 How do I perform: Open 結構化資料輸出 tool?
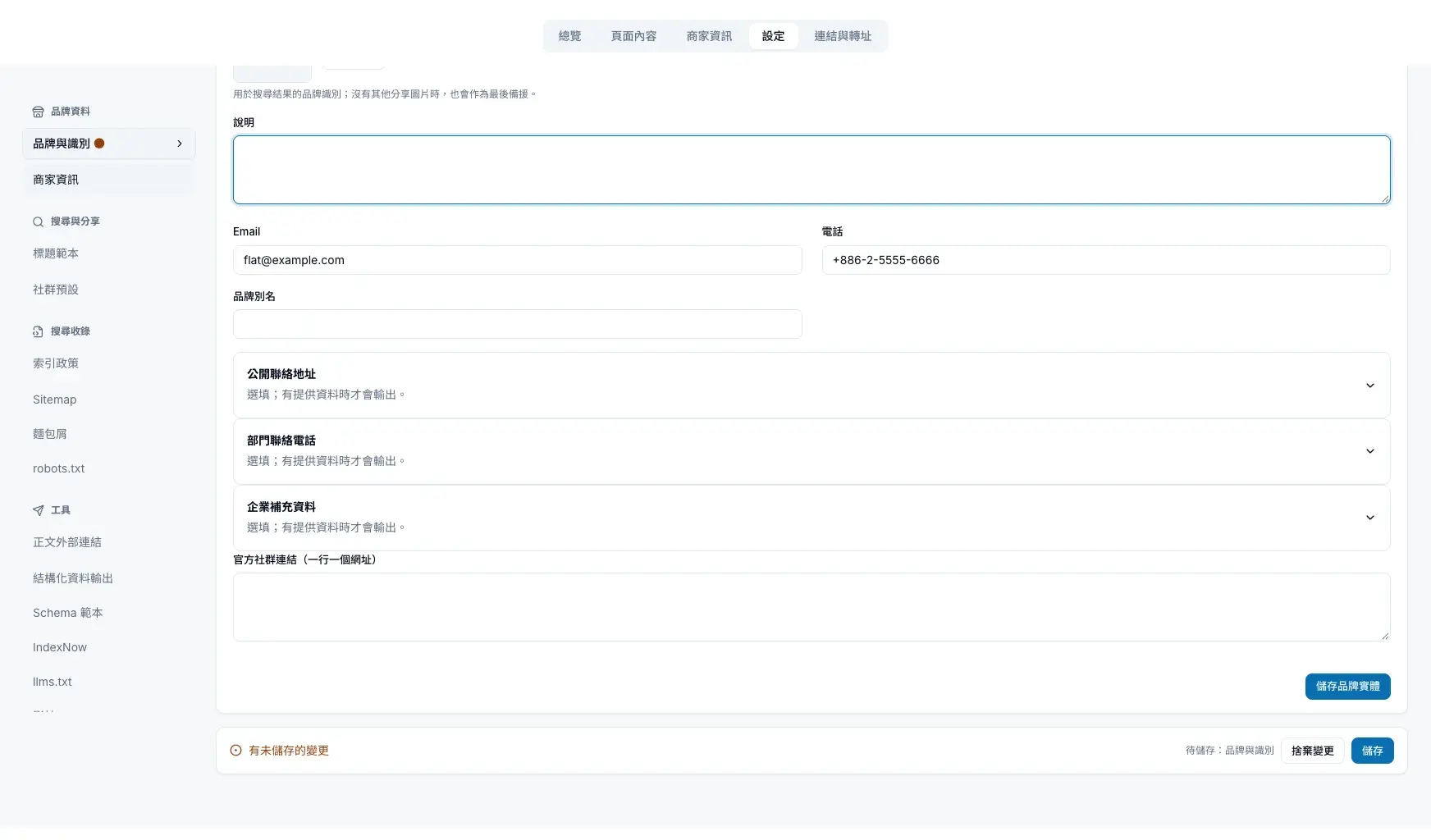(x=108, y=578)
